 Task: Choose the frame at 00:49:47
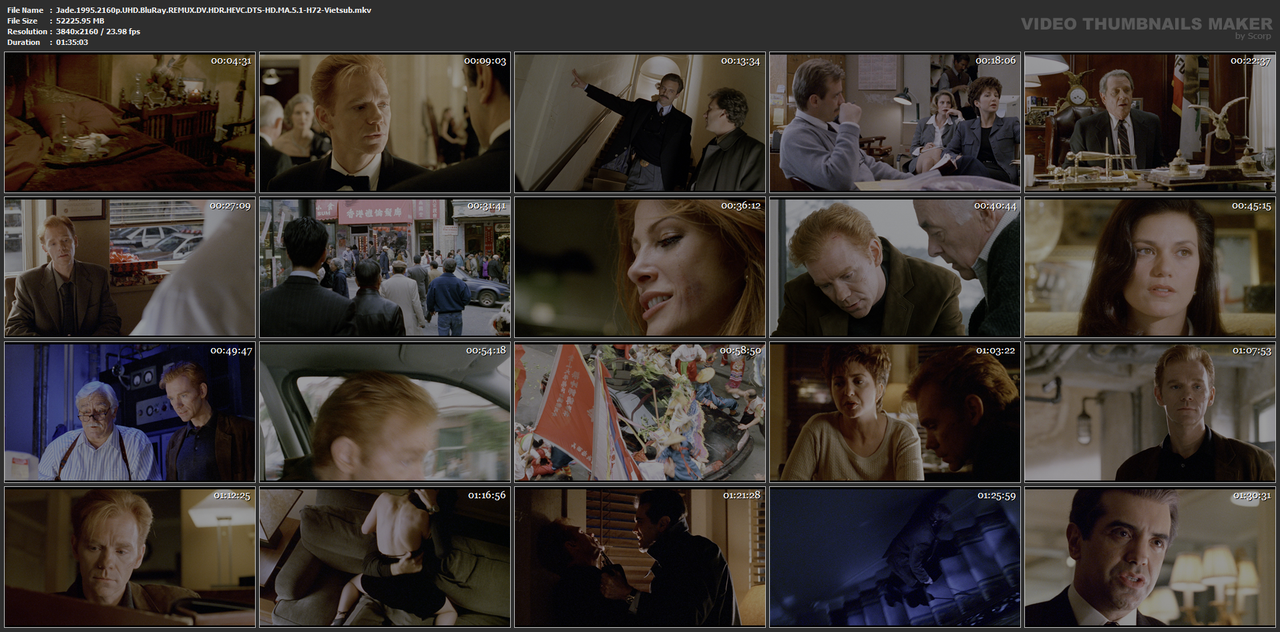coord(130,412)
